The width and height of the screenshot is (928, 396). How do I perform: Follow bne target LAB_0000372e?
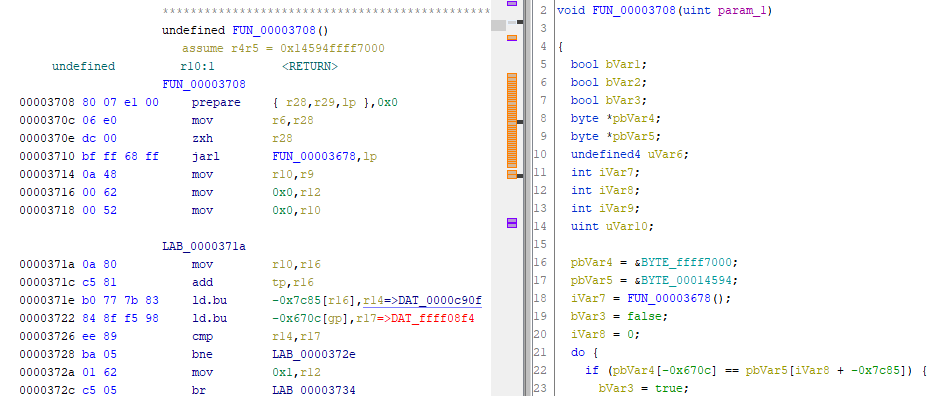(313, 355)
